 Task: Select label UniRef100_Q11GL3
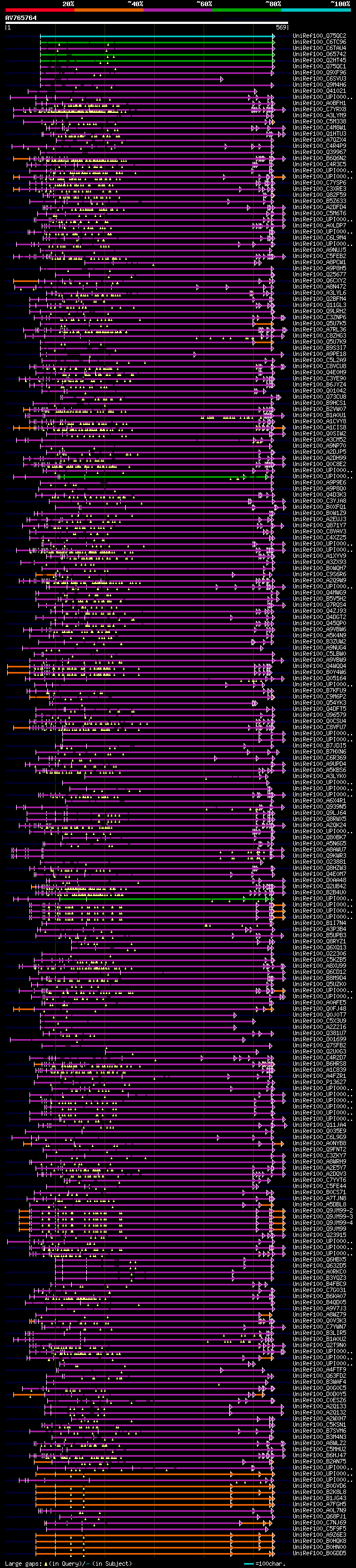pyautogui.click(x=319, y=305)
